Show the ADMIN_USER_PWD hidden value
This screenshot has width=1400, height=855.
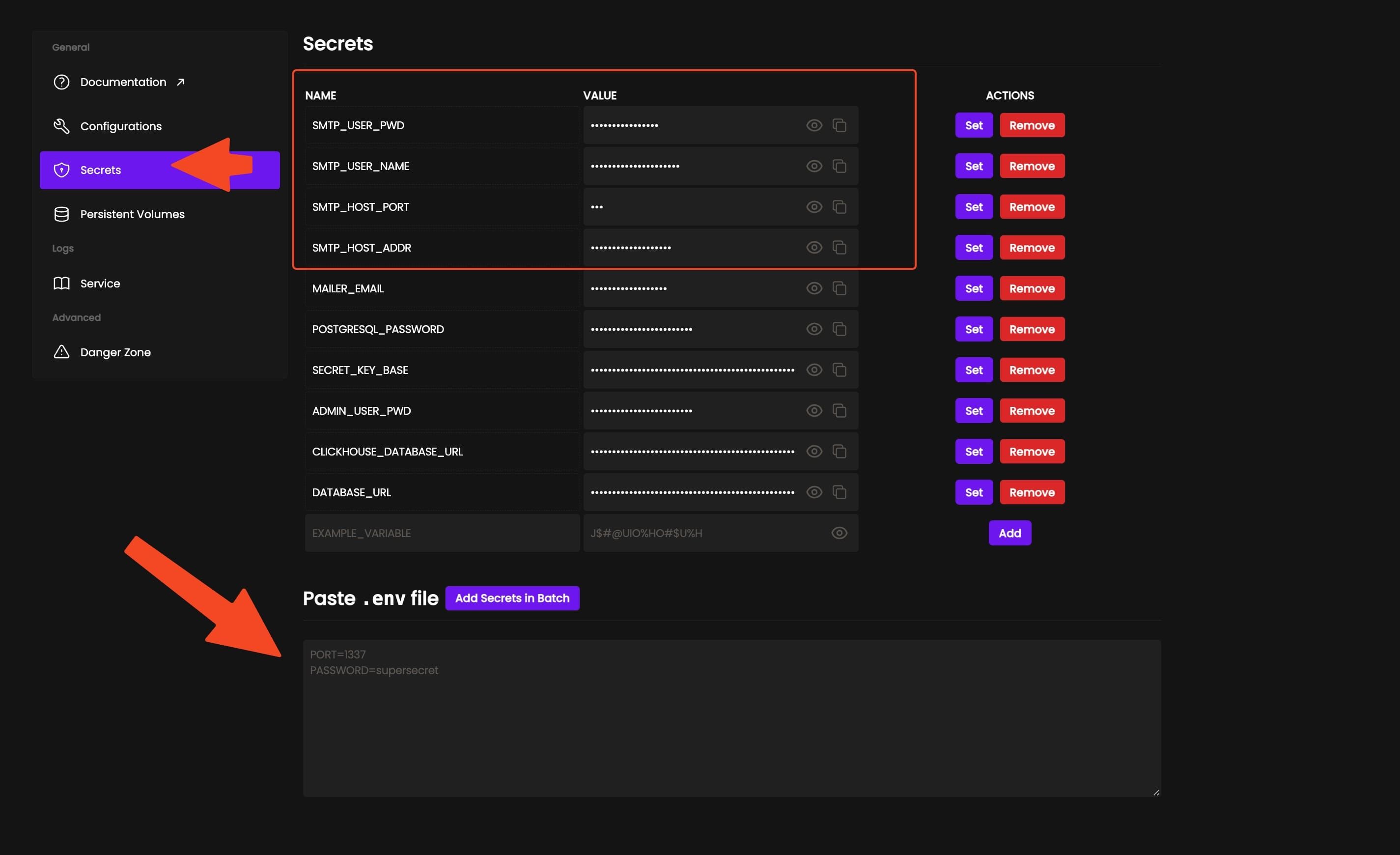[x=813, y=410]
